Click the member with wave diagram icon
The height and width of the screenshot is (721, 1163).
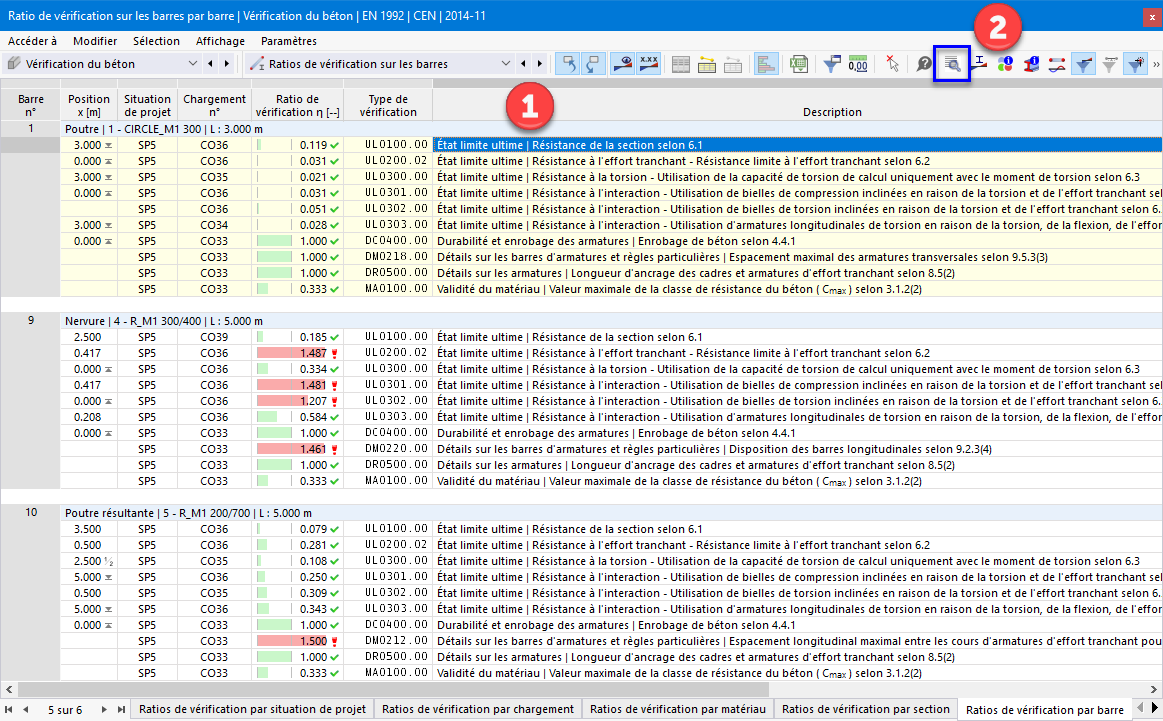[x=1057, y=65]
